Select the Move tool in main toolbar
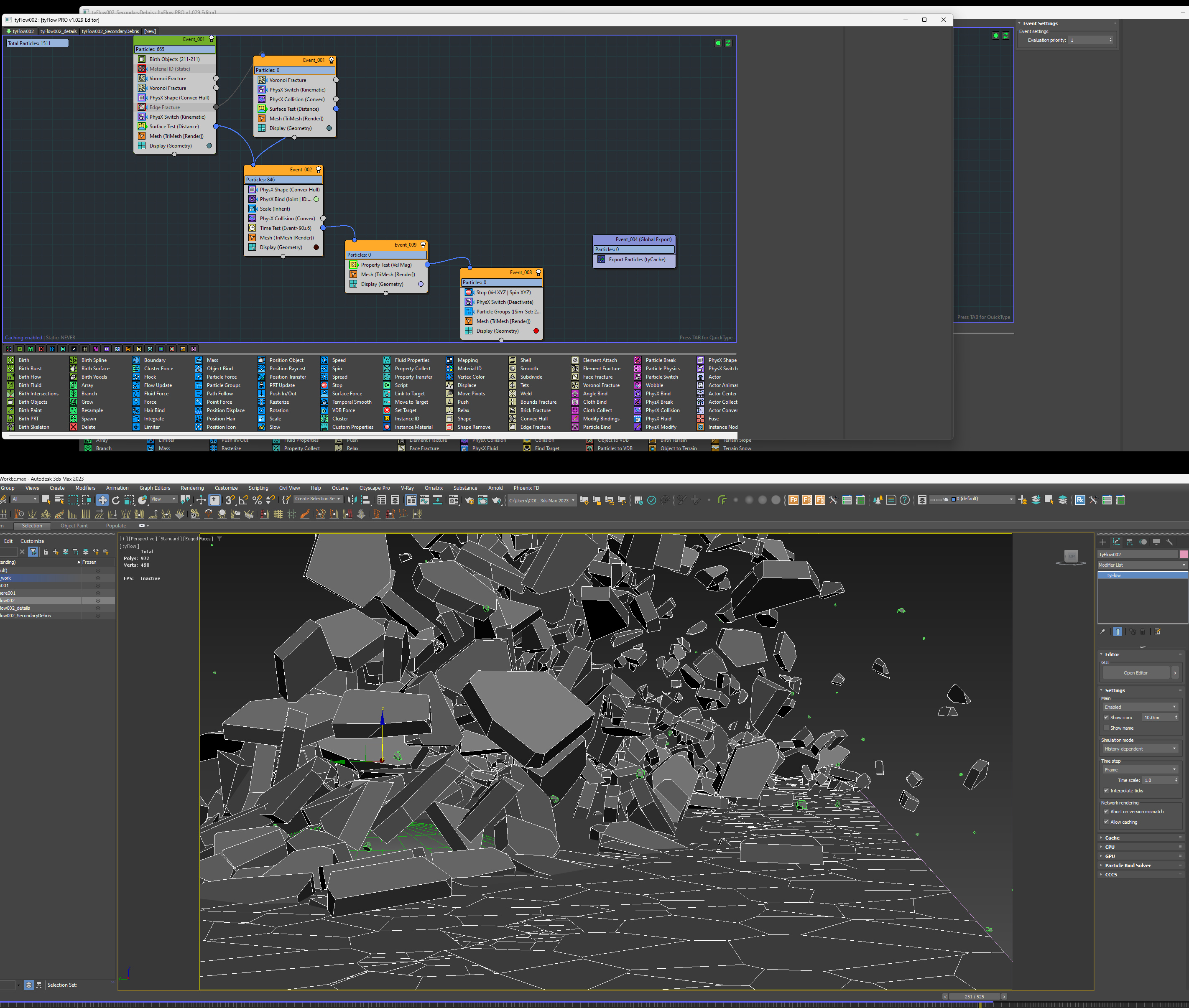Viewport: 1189px width, 1008px height. tap(102, 500)
